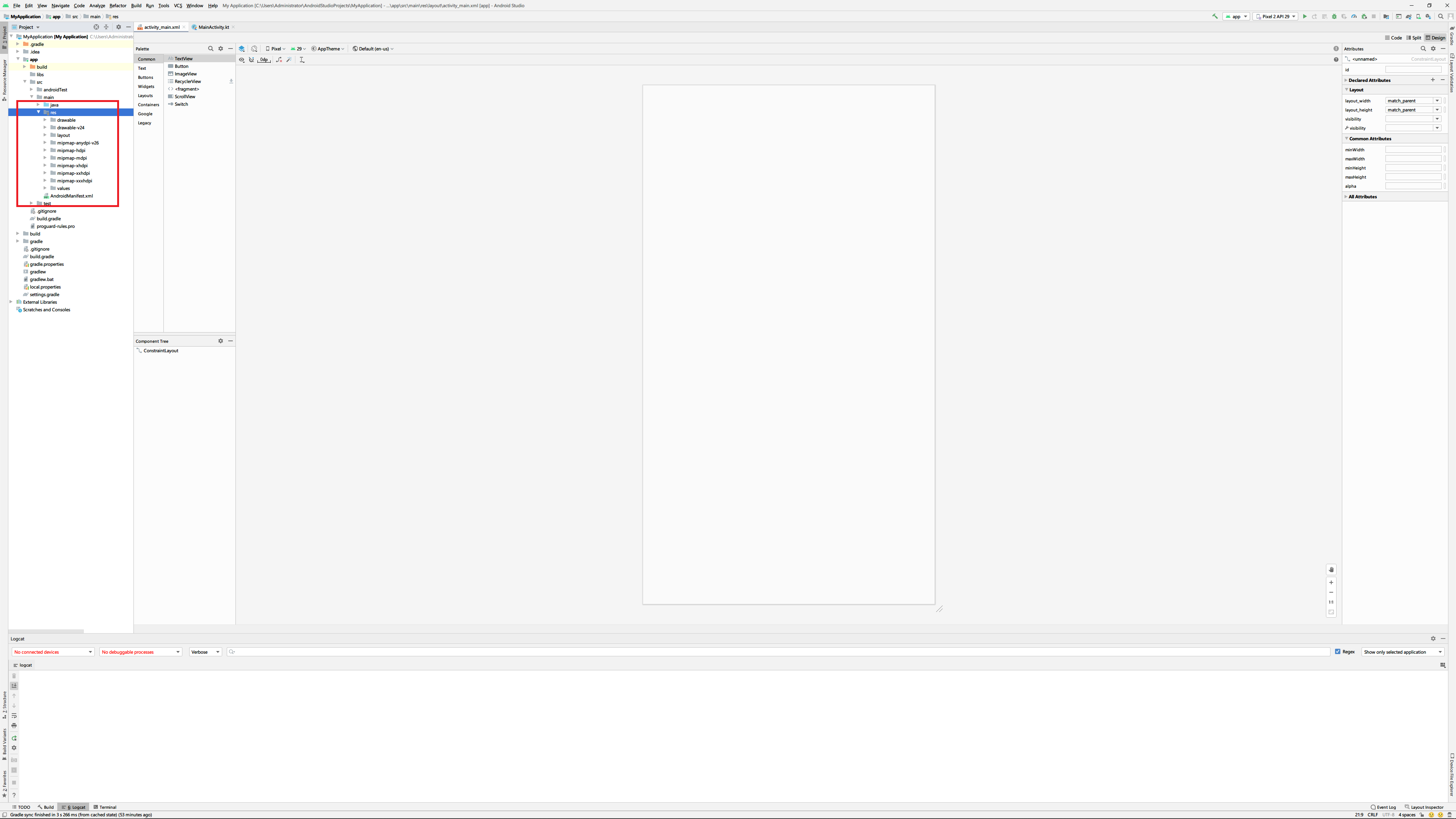Expand the drawable folder in project tree
Screen dimensions: 1456x819
(x=45, y=120)
